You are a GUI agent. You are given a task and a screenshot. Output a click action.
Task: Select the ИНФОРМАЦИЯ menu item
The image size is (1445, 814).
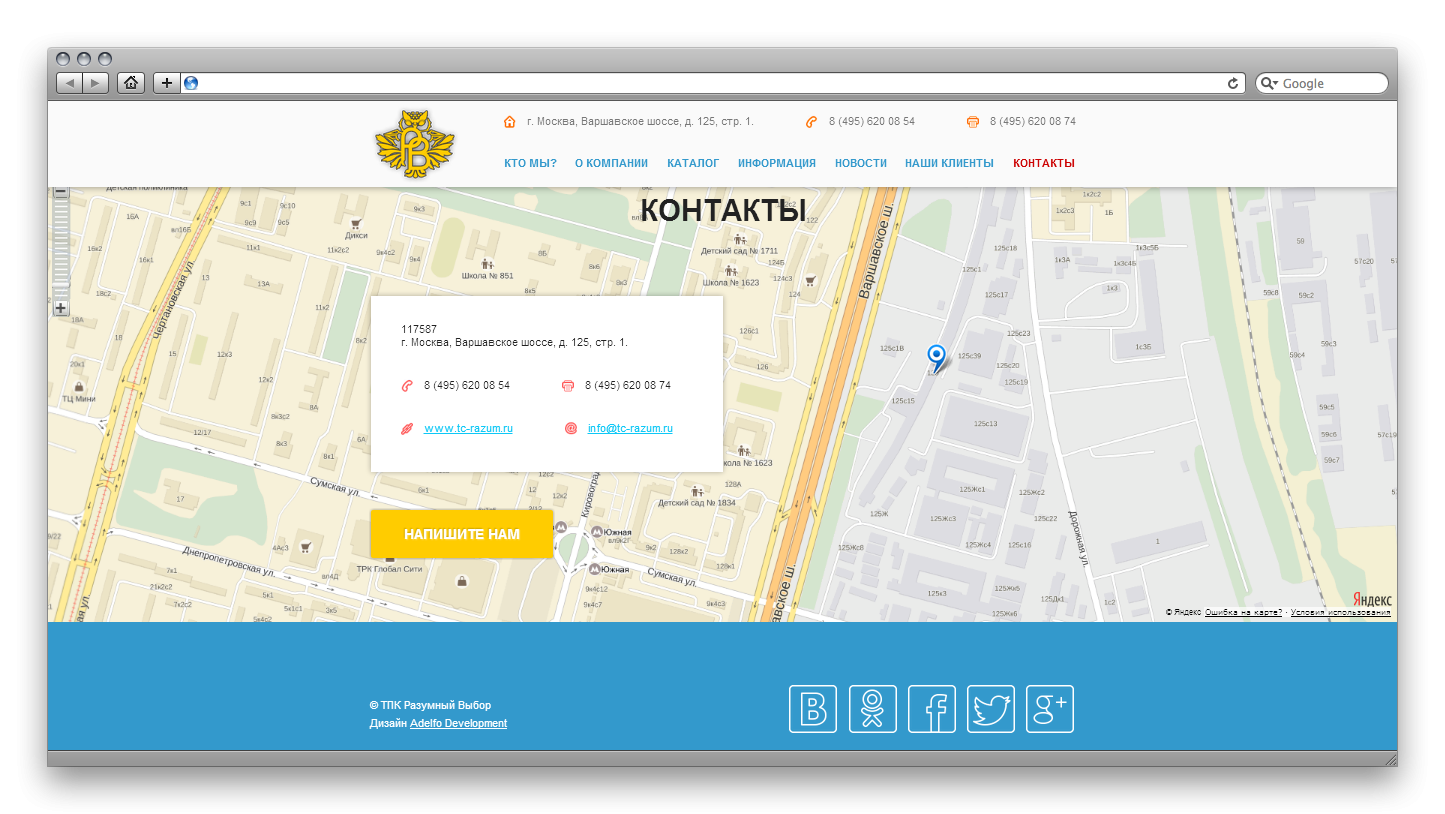[777, 163]
